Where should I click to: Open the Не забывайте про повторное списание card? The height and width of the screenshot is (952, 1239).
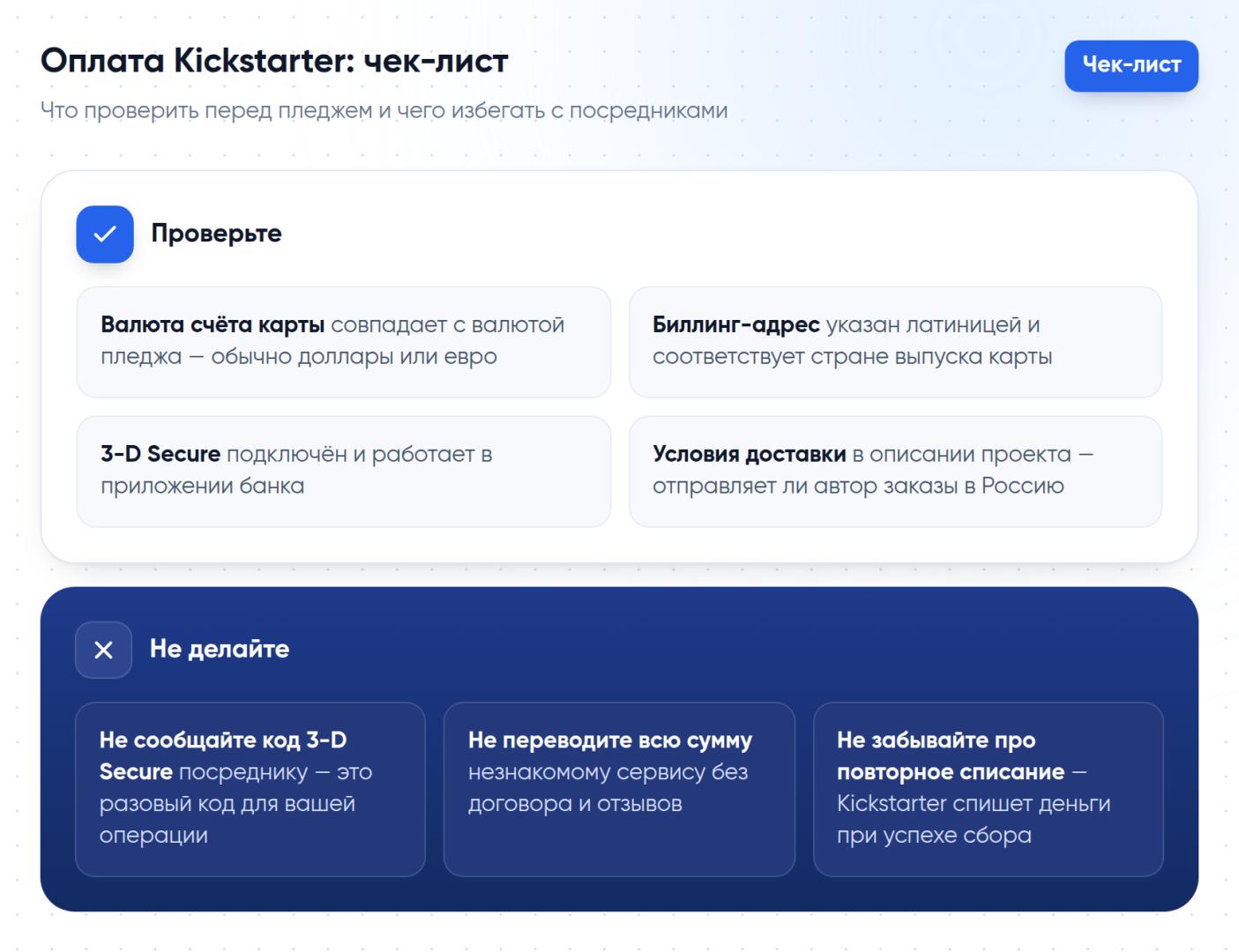tap(988, 789)
